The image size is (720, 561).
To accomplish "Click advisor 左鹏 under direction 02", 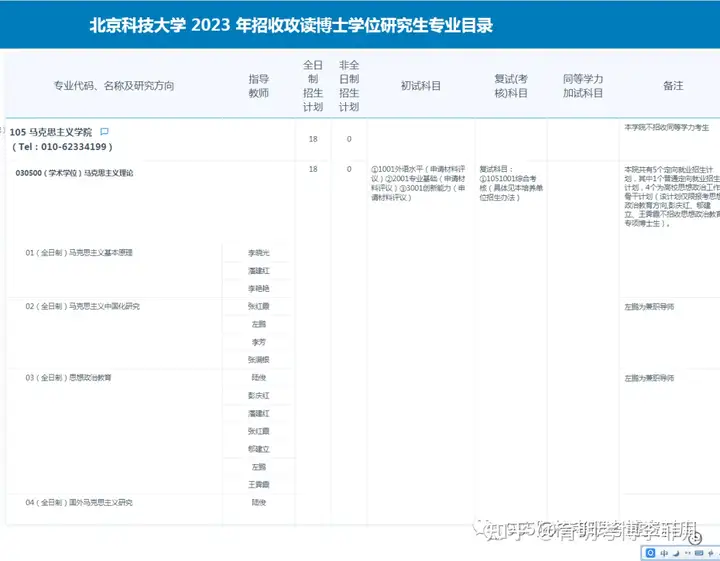I will coord(259,324).
